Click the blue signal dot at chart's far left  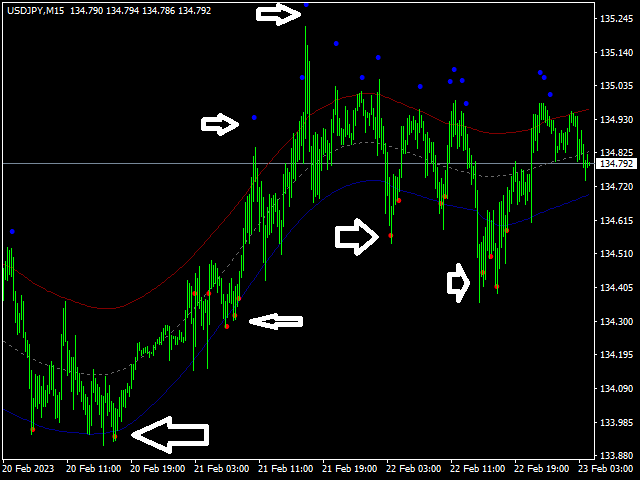coord(12,231)
